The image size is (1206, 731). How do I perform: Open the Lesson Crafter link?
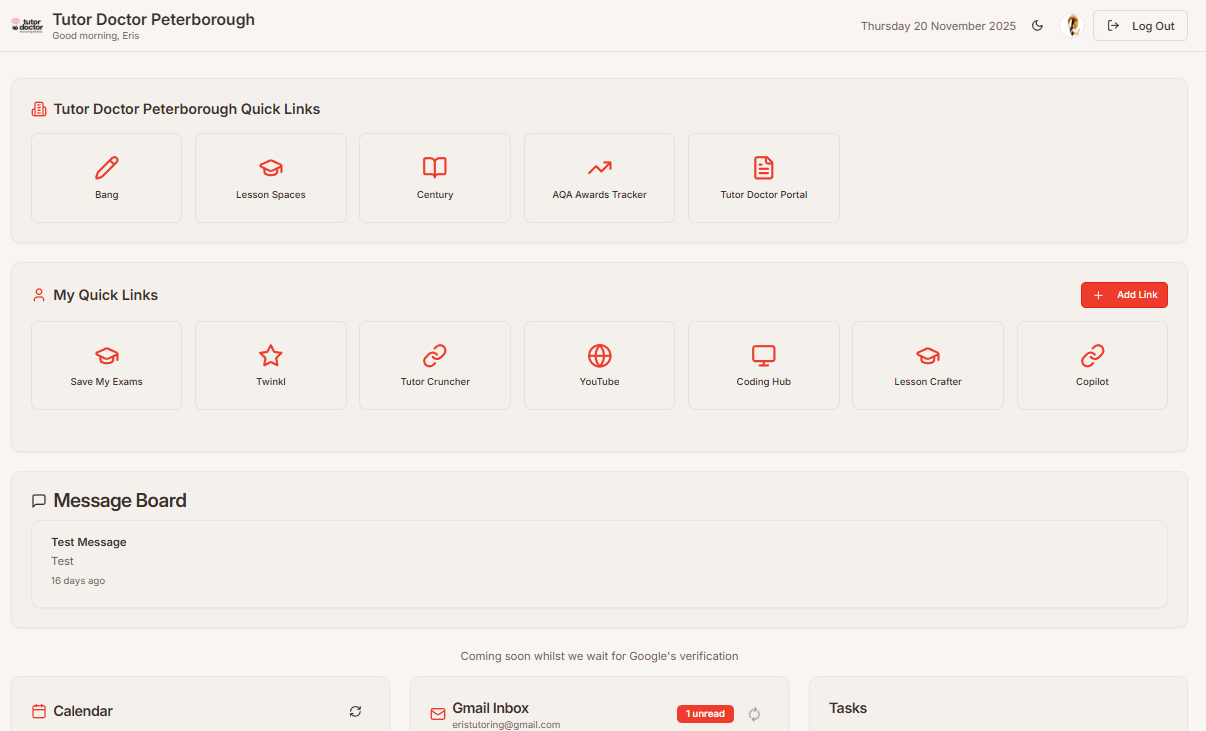click(x=927, y=365)
